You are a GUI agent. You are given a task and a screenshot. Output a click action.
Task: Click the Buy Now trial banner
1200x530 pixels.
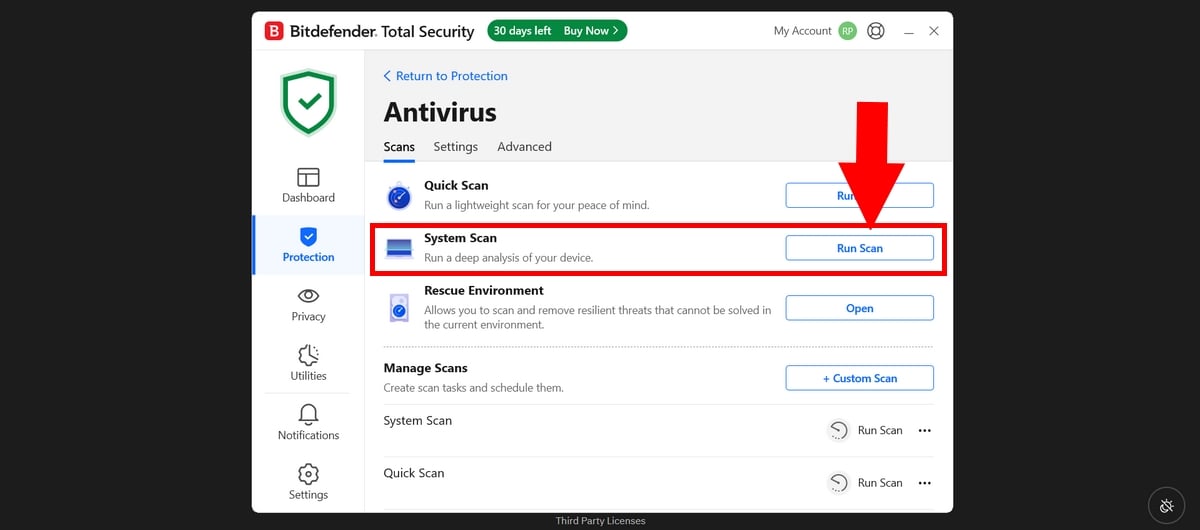pyautogui.click(x=591, y=31)
